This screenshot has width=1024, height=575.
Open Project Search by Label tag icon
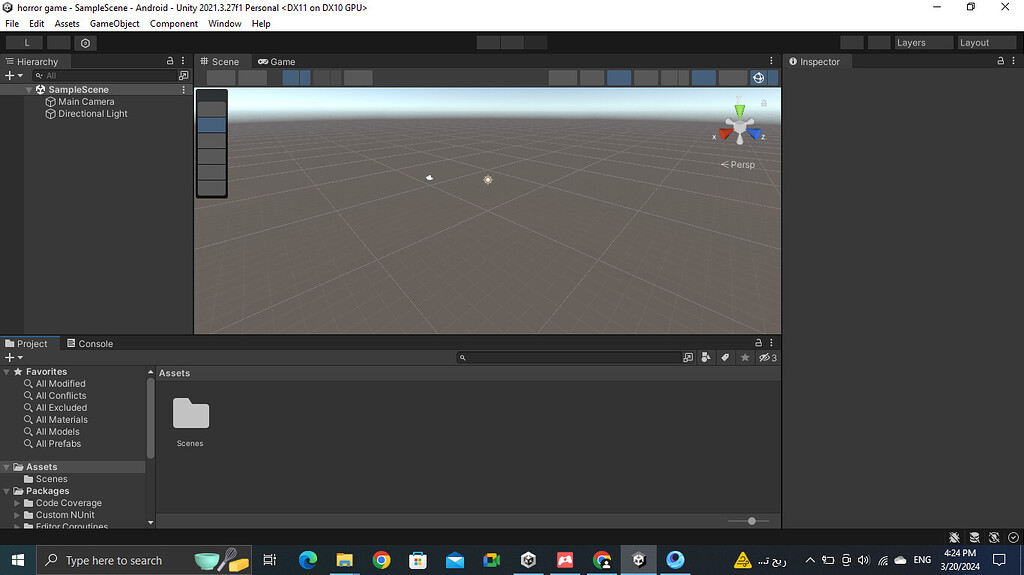click(725, 357)
